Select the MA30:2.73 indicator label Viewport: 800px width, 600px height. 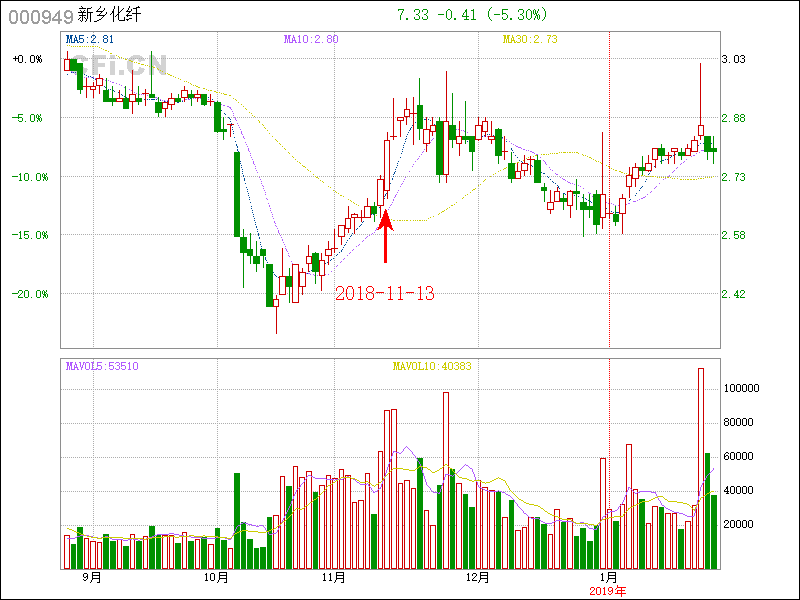(x=528, y=39)
